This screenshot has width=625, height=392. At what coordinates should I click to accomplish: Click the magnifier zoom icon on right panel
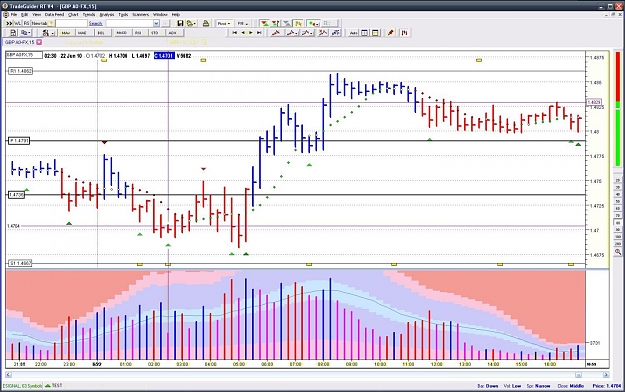[x=618, y=252]
